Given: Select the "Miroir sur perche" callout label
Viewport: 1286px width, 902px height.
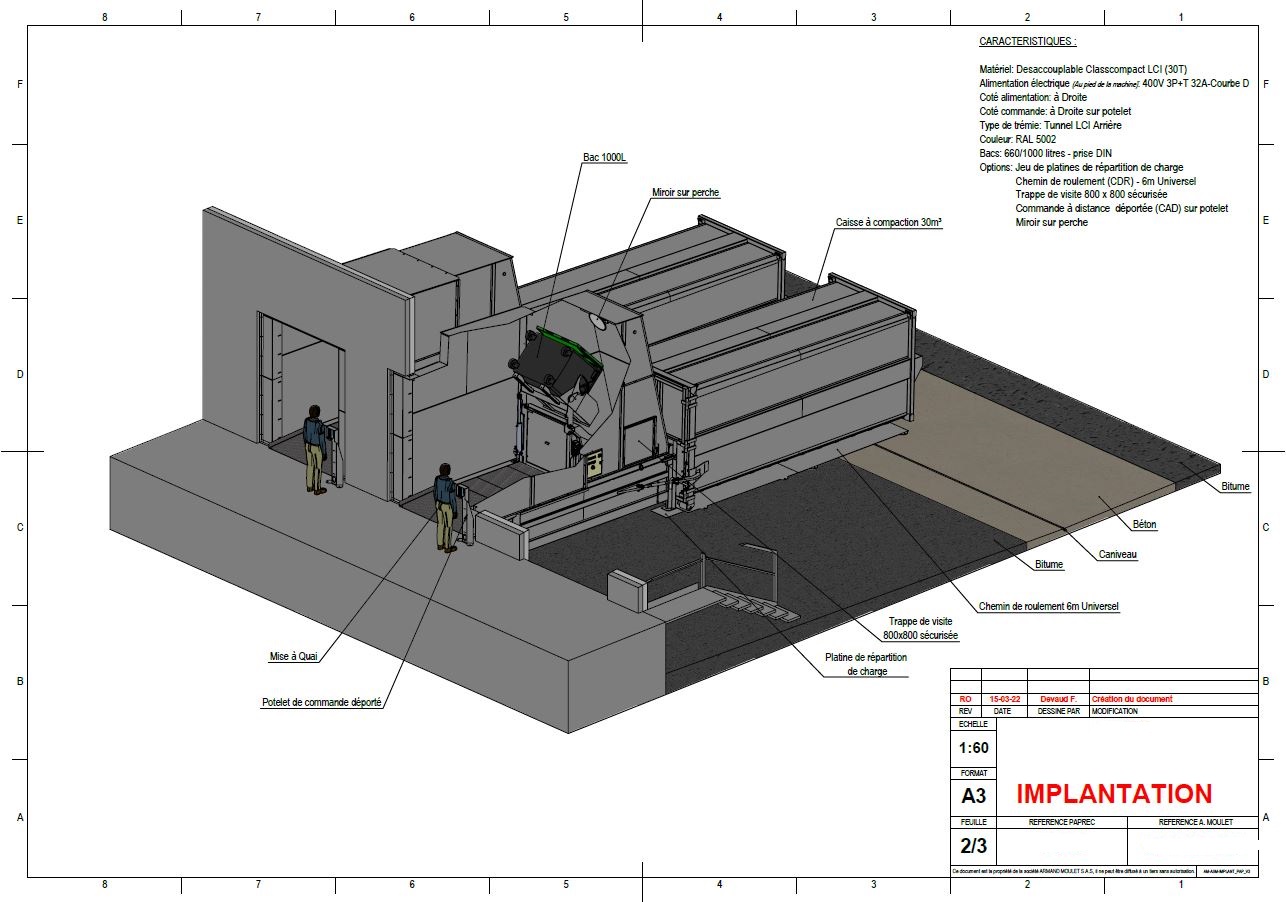Looking at the screenshot, I should pyautogui.click(x=685, y=192).
